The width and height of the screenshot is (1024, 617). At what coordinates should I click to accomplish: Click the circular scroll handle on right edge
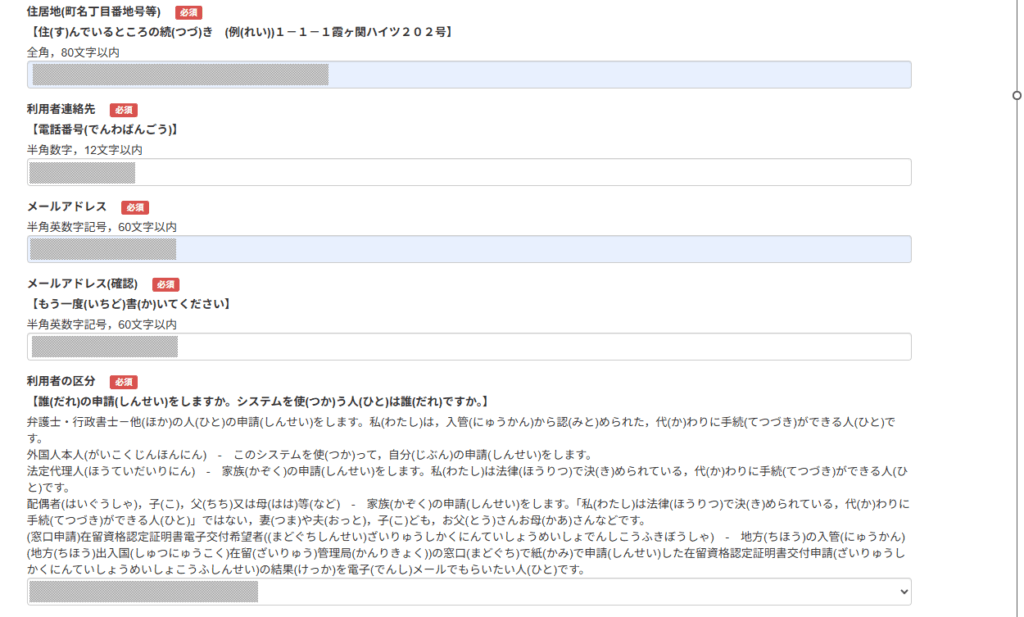click(x=1017, y=96)
